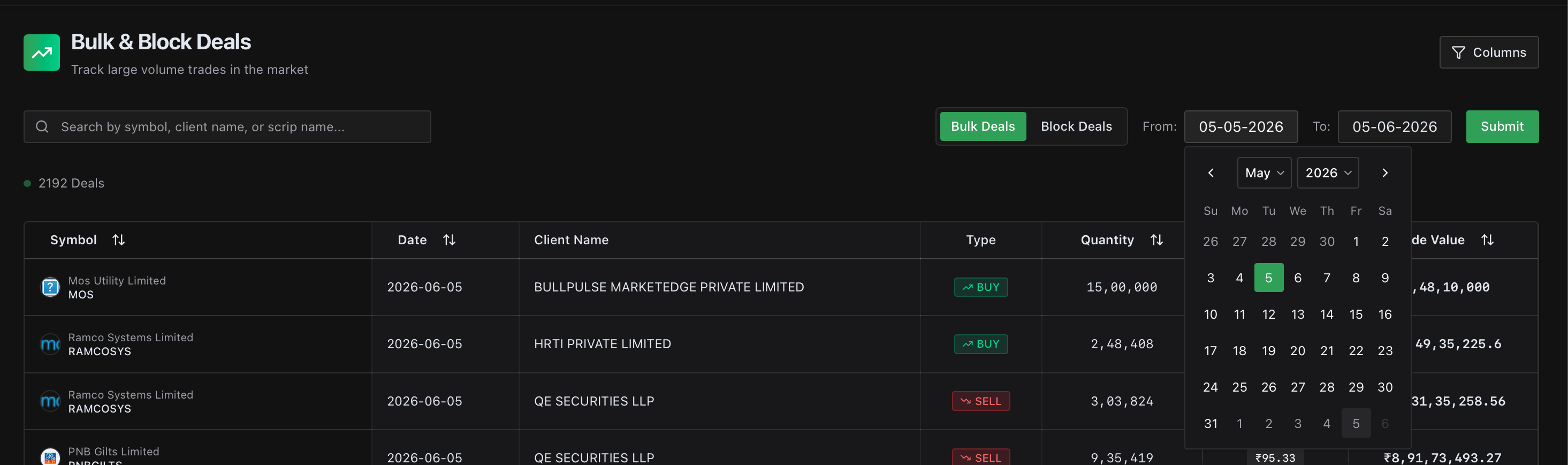
Task: Open the year dropdown showing 2026
Action: (x=1328, y=173)
